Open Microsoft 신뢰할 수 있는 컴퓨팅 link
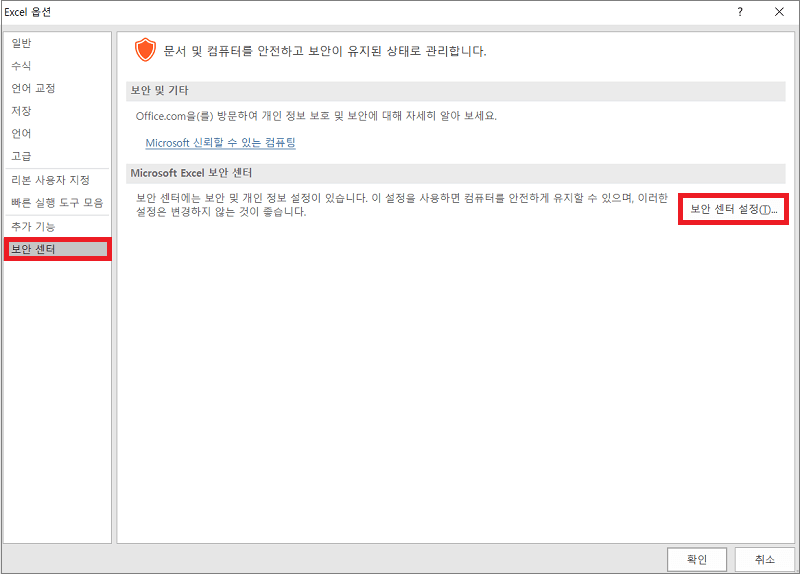800x574 pixels. click(220, 143)
